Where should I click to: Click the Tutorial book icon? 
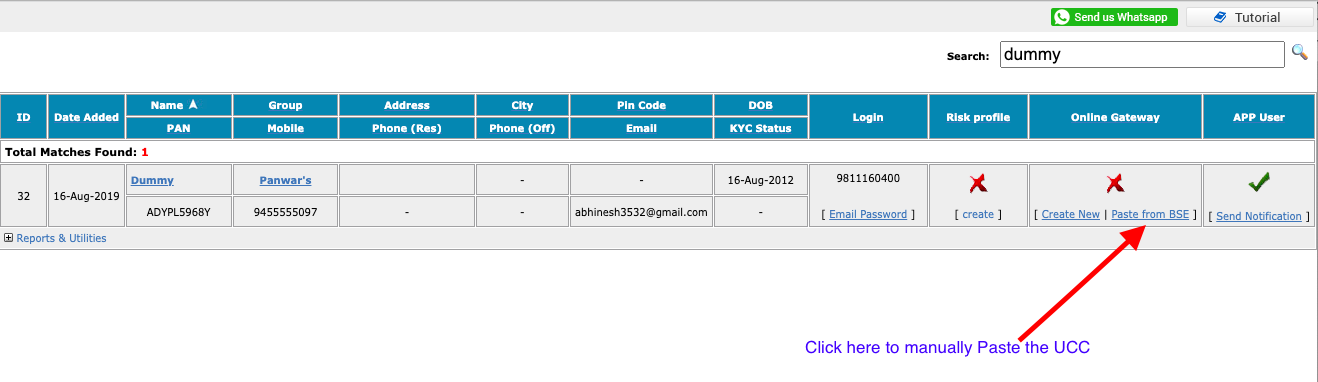[x=1220, y=17]
